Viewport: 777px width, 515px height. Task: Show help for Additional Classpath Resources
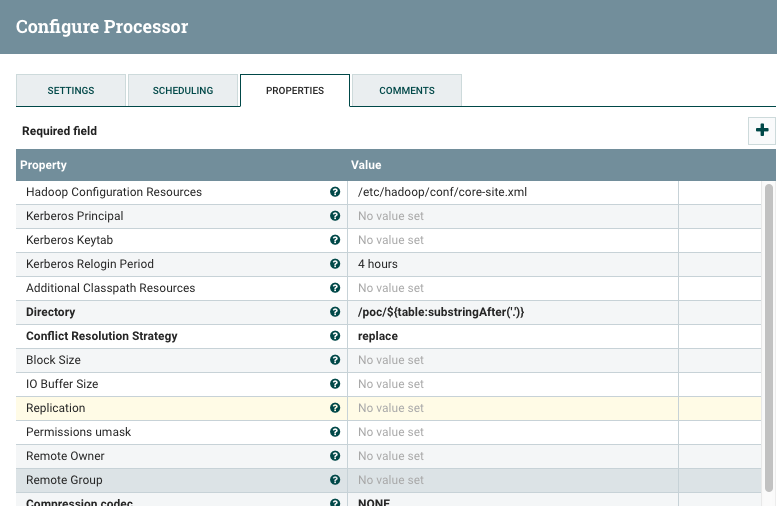click(x=335, y=288)
